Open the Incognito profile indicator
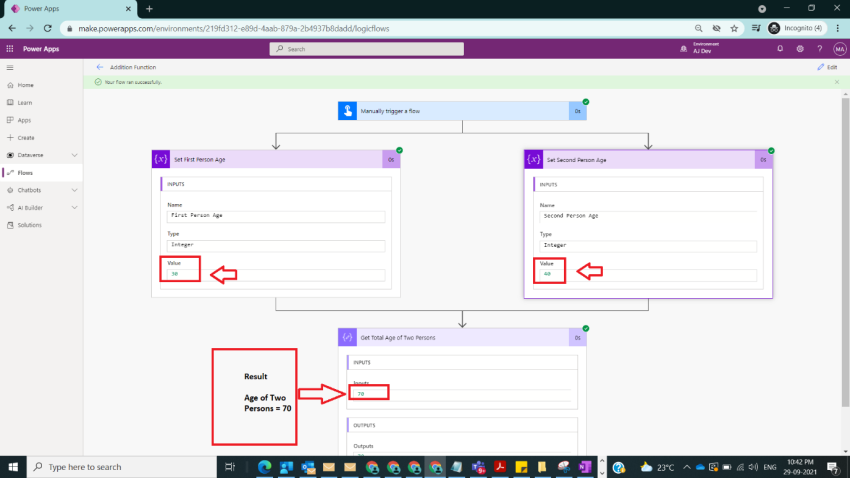850x478 pixels. click(795, 28)
